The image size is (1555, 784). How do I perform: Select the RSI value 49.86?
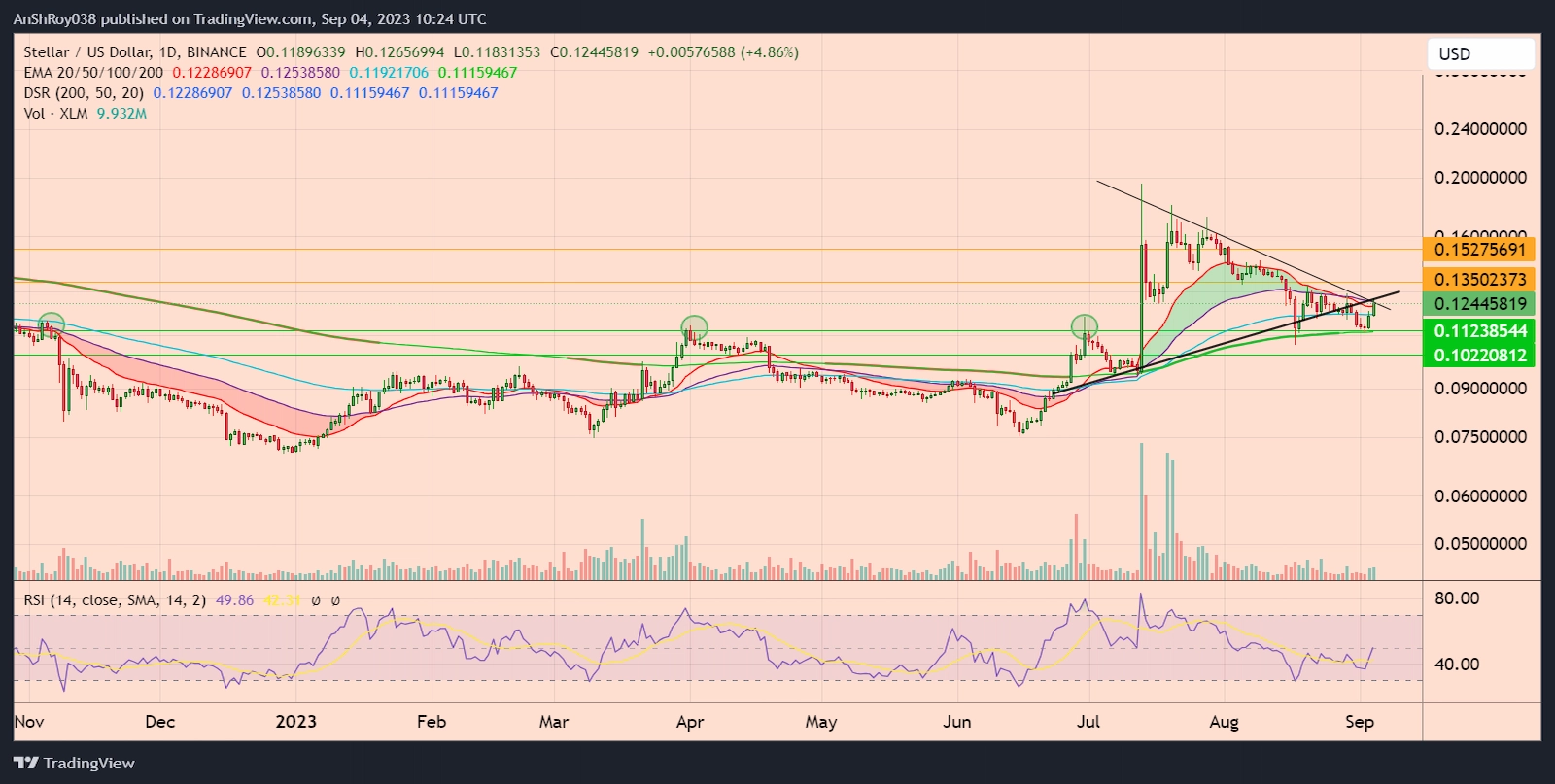tap(234, 600)
